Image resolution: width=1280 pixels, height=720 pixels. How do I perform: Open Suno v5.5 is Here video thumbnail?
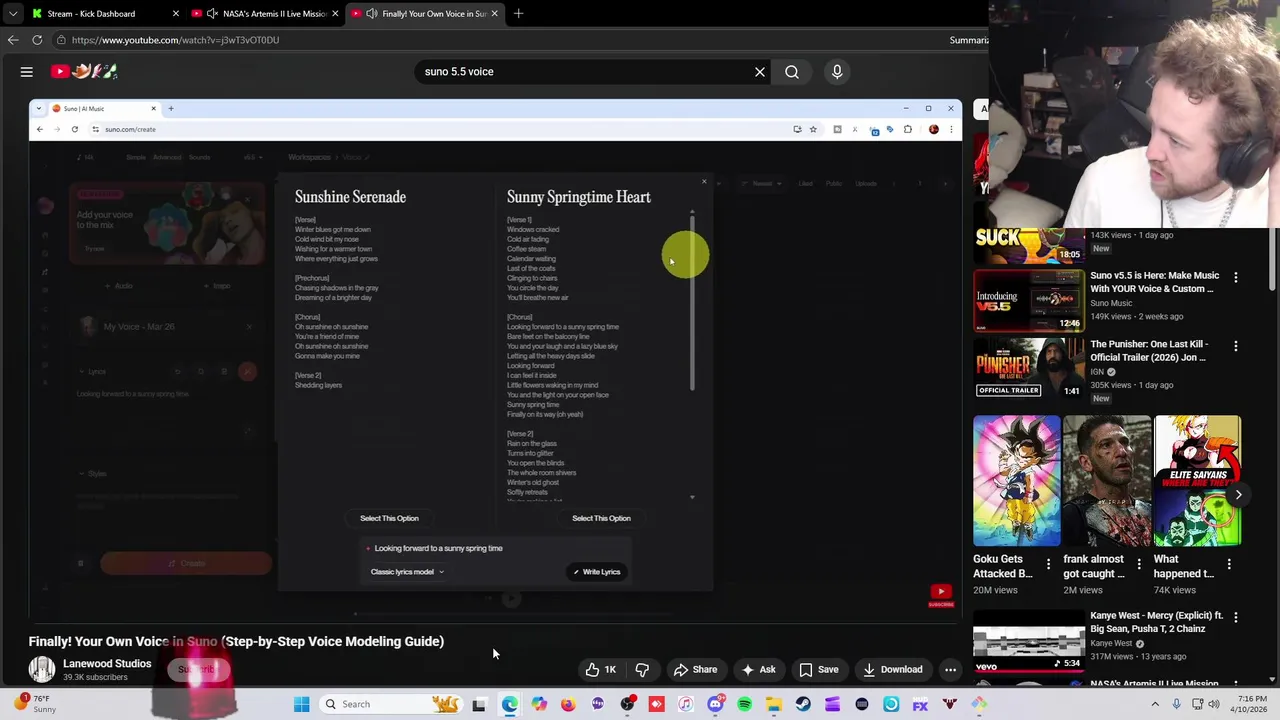1028,300
